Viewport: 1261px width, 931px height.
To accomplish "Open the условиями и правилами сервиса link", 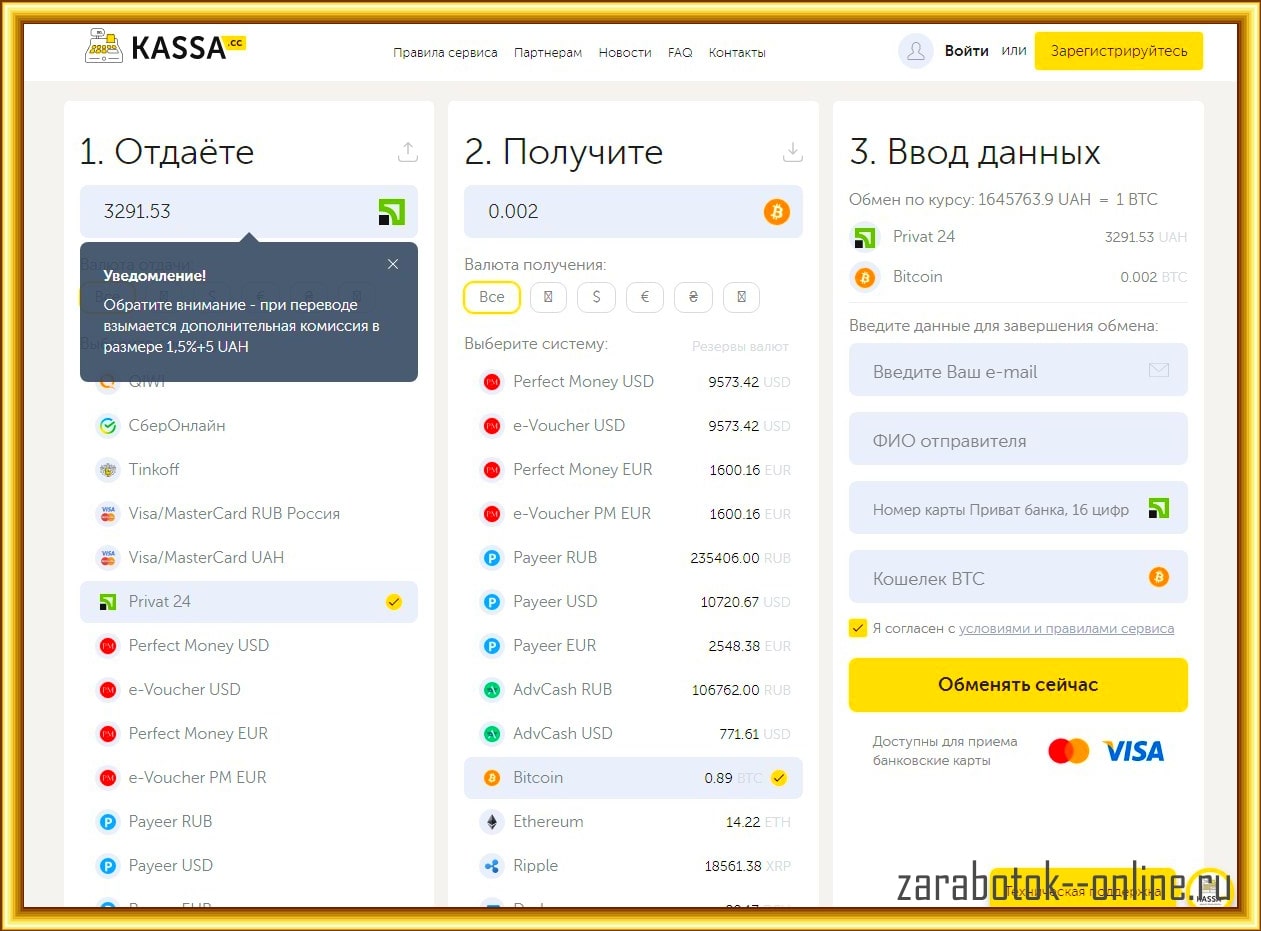I will click(x=1066, y=628).
